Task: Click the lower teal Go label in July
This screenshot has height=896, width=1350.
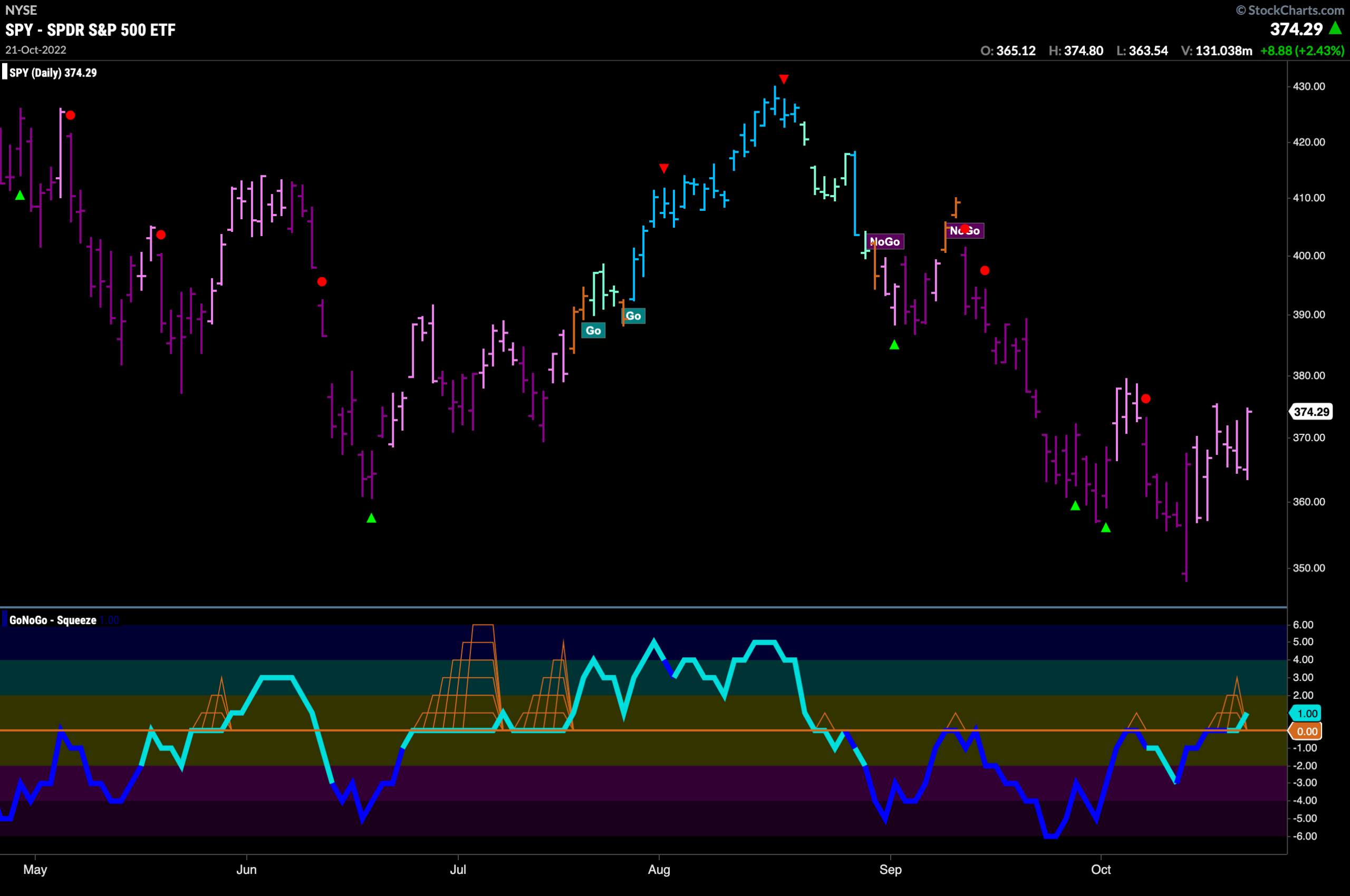Action: 593,330
